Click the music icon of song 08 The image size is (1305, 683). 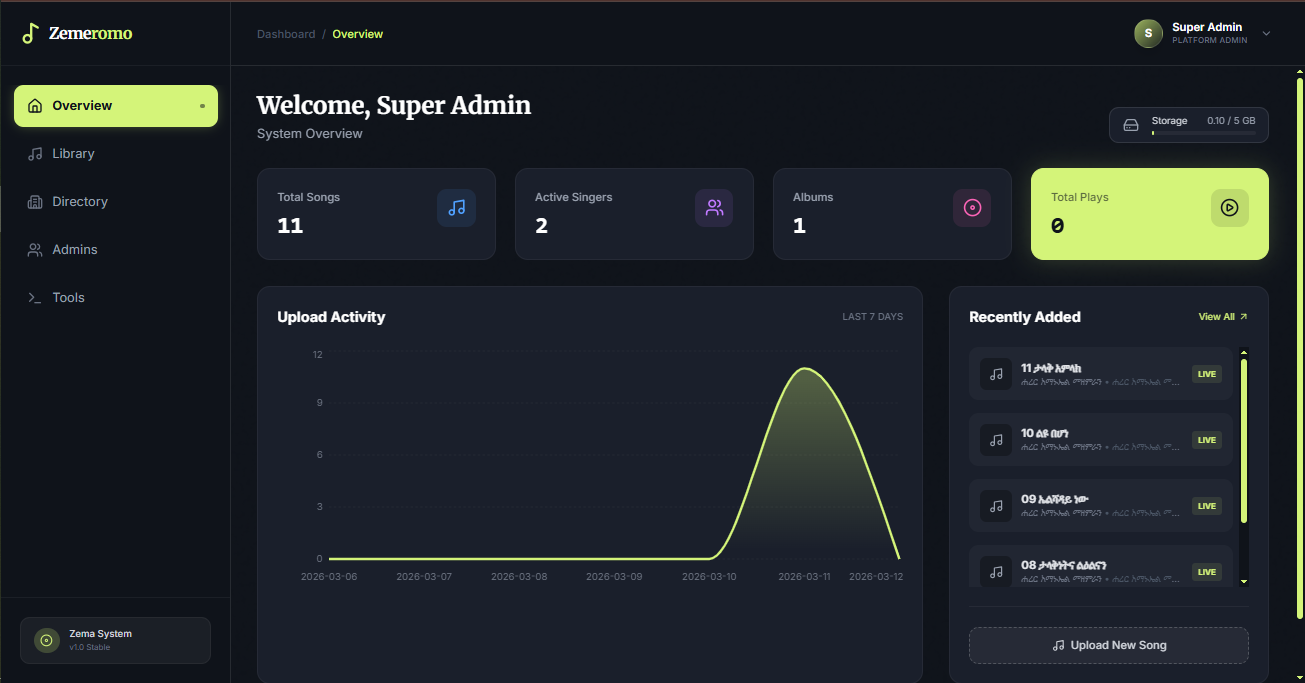[996, 572]
